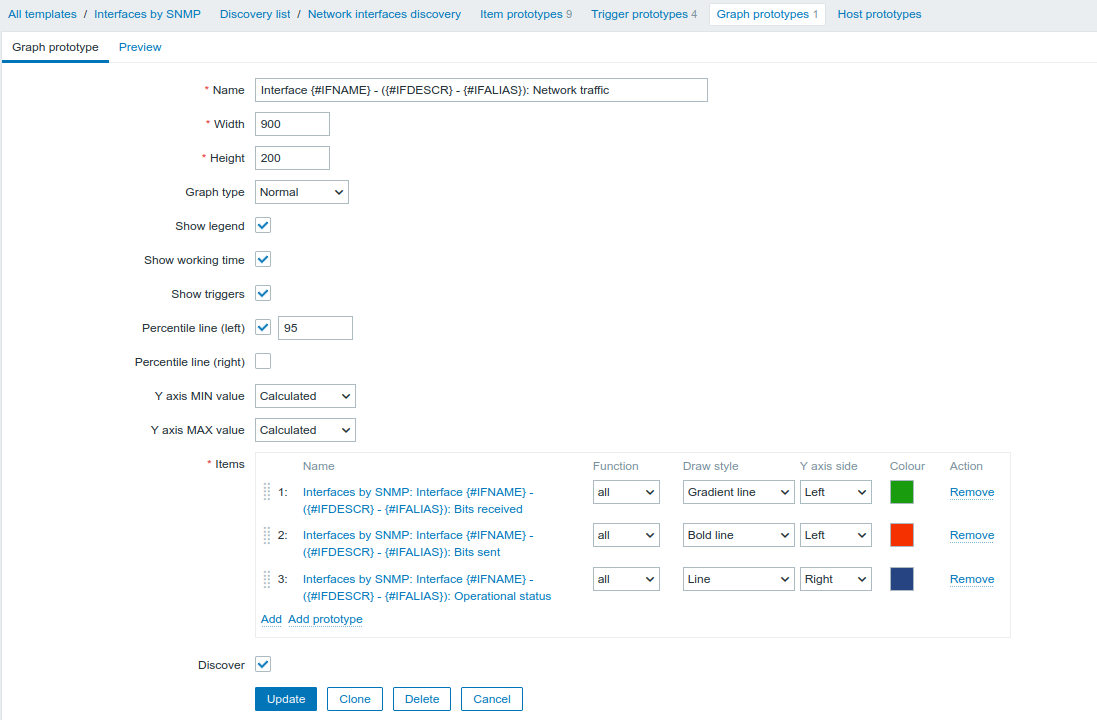
Task: Open the Bits received item link
Action: pos(418,500)
